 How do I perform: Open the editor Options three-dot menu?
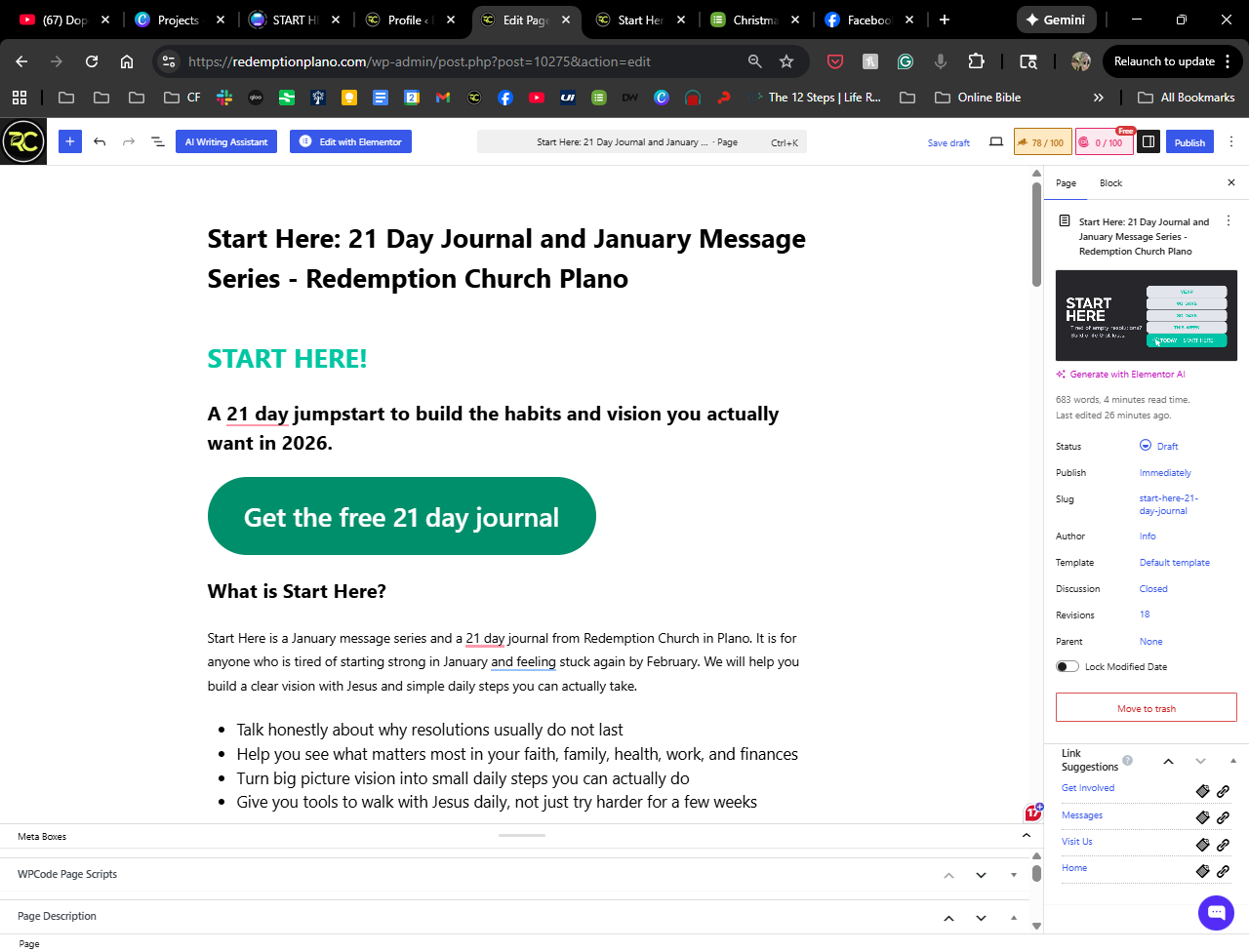pos(1230,142)
